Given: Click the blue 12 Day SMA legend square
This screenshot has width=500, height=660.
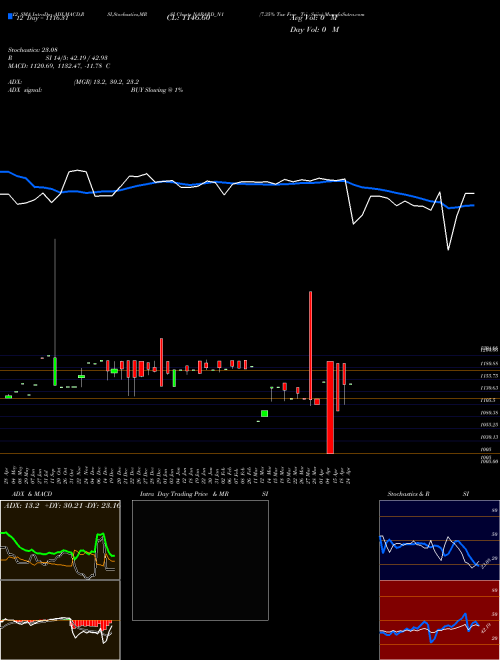Looking at the screenshot, I should pyautogui.click(x=10, y=17).
